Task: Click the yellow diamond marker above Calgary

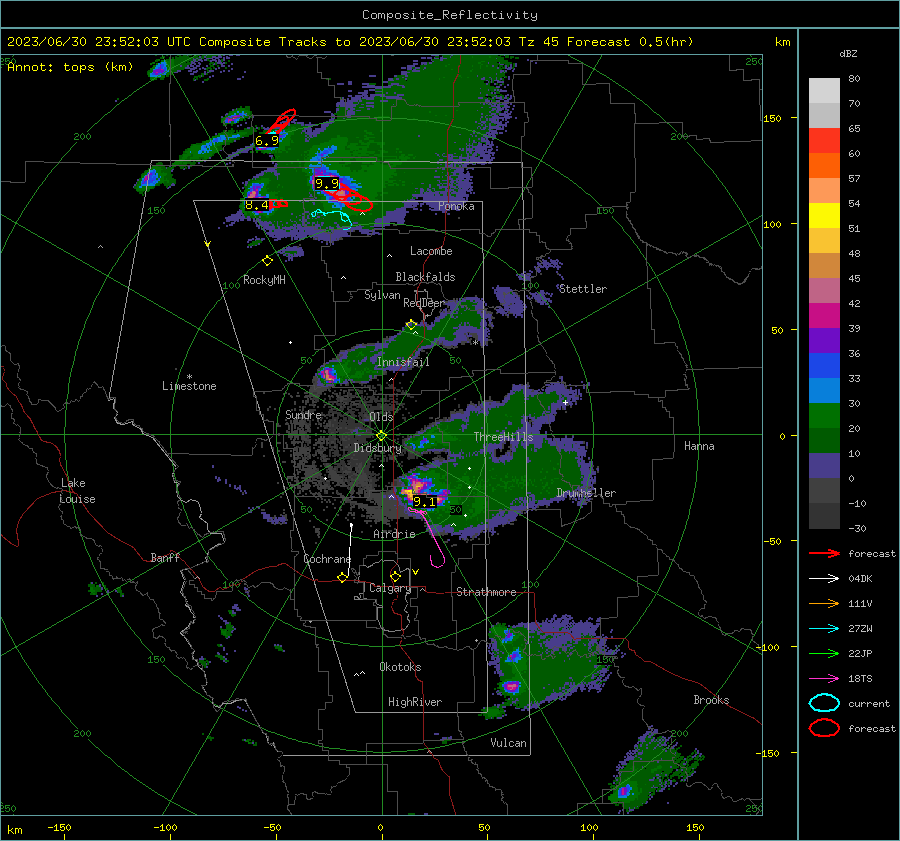Action: click(x=395, y=576)
